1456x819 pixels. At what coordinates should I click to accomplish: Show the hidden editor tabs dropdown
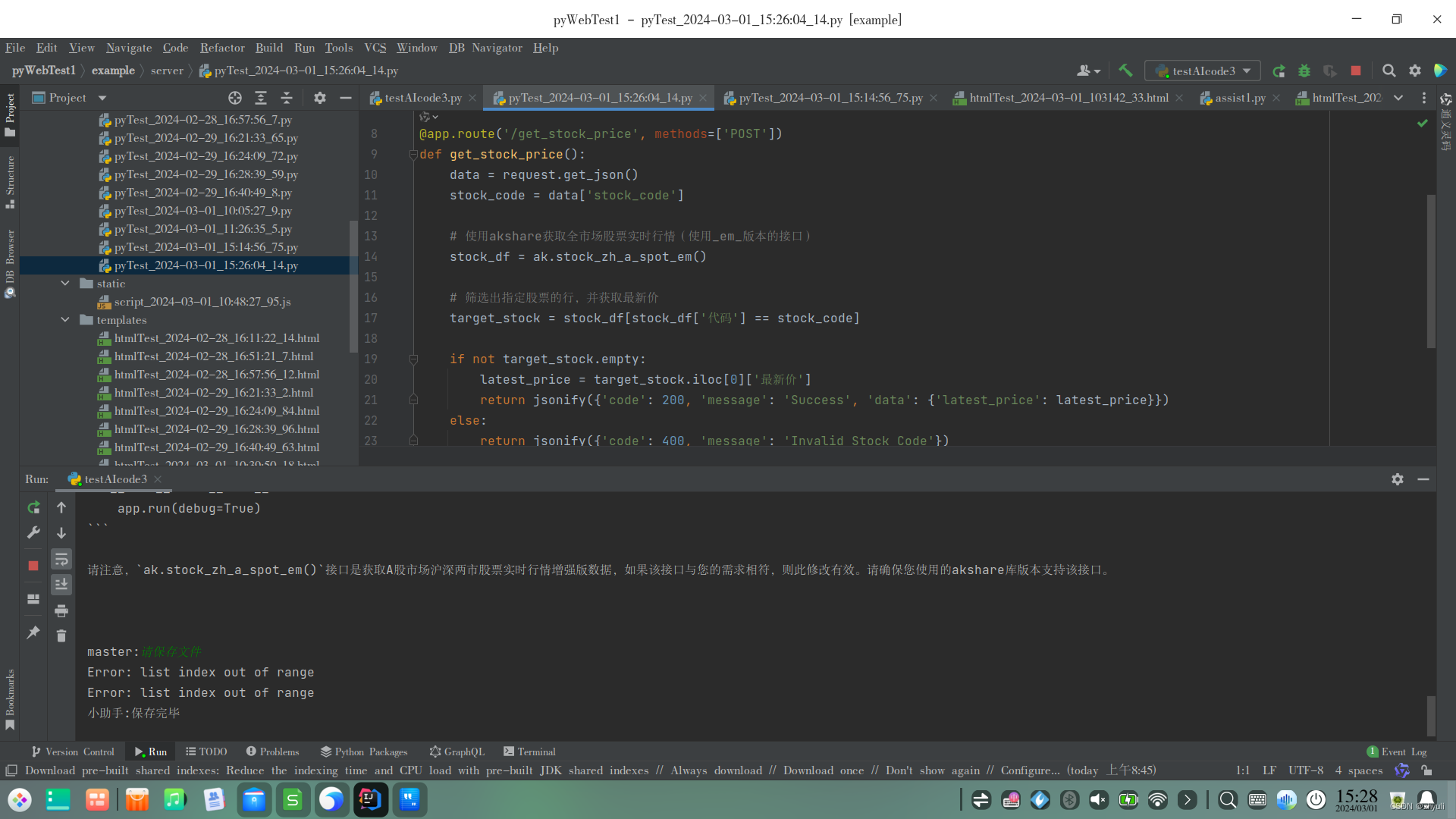coord(1398,98)
